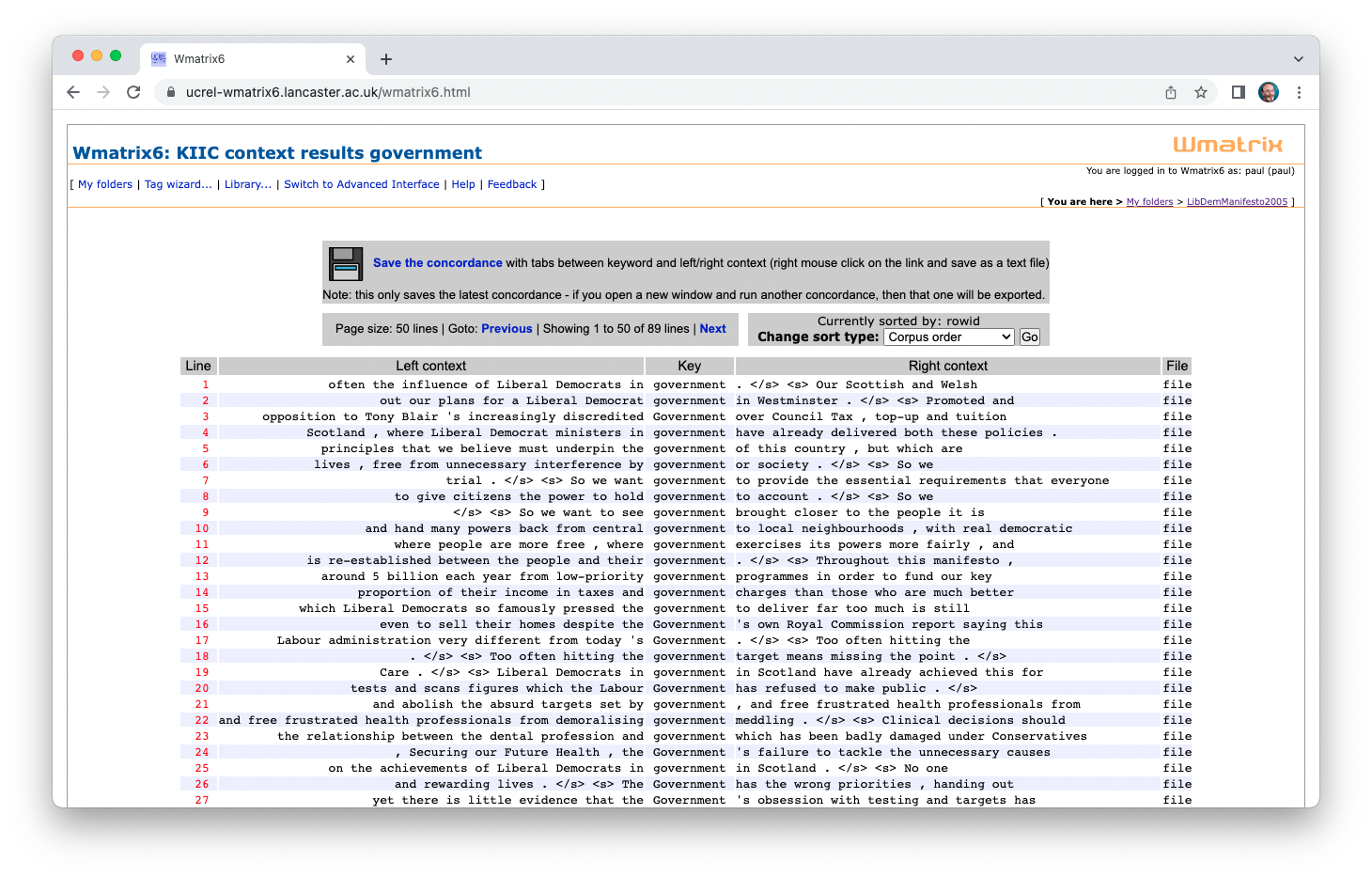
Task: Open the Change sort type dropdown
Action: tap(949, 337)
